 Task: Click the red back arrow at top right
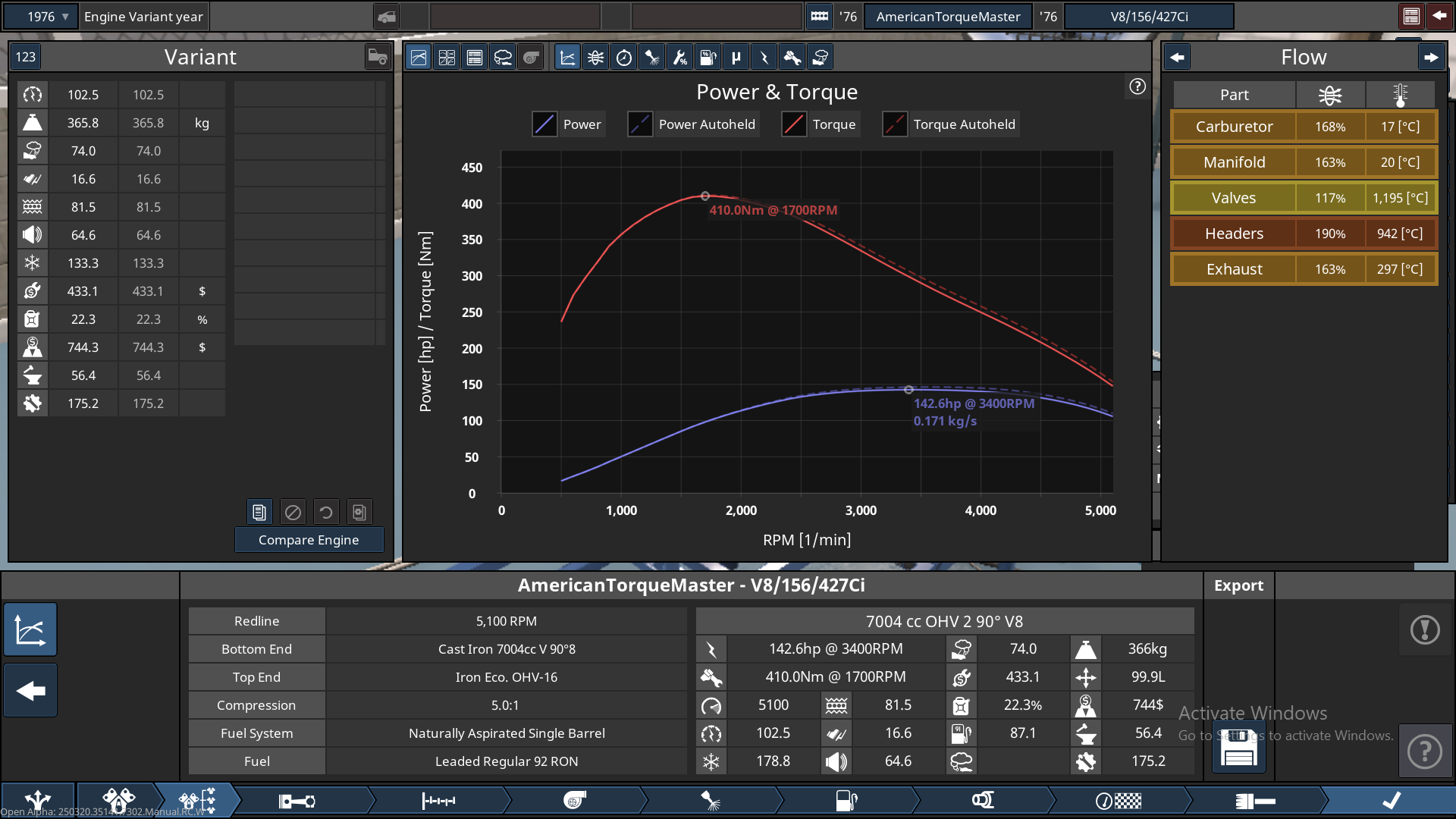[x=1439, y=16]
